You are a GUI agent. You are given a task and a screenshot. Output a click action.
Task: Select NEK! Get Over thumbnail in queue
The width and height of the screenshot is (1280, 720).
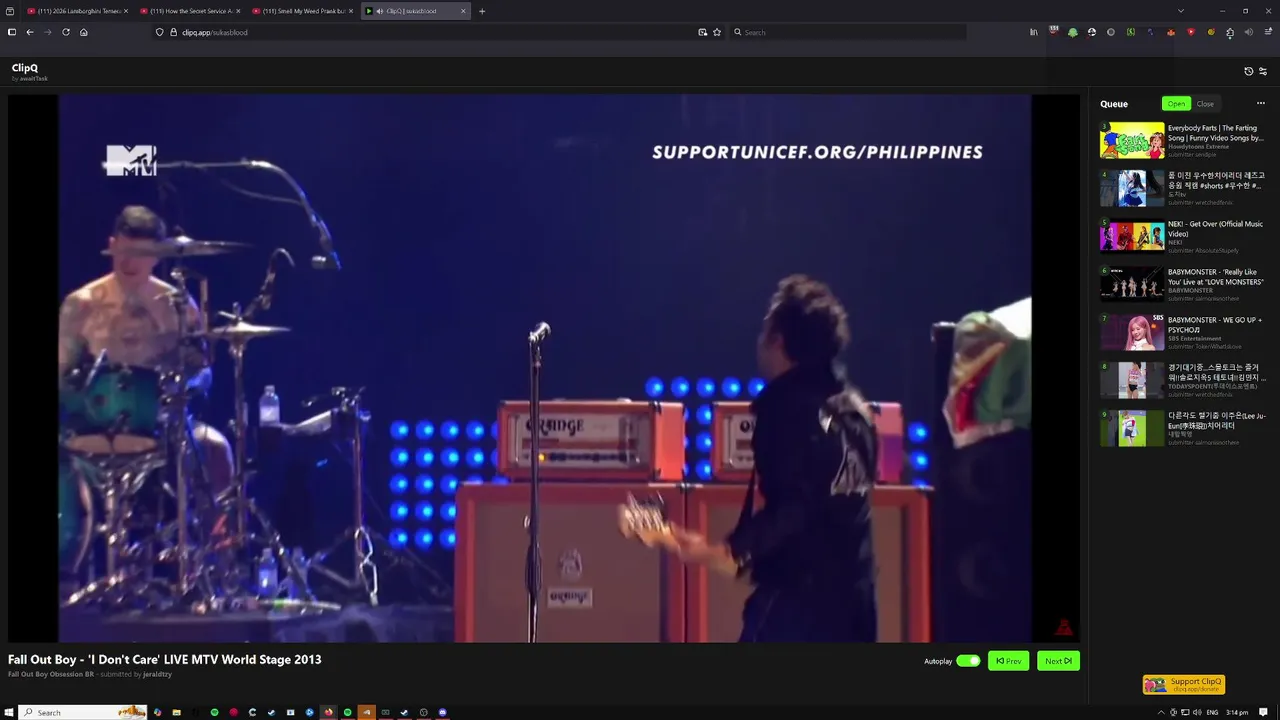click(x=1132, y=237)
